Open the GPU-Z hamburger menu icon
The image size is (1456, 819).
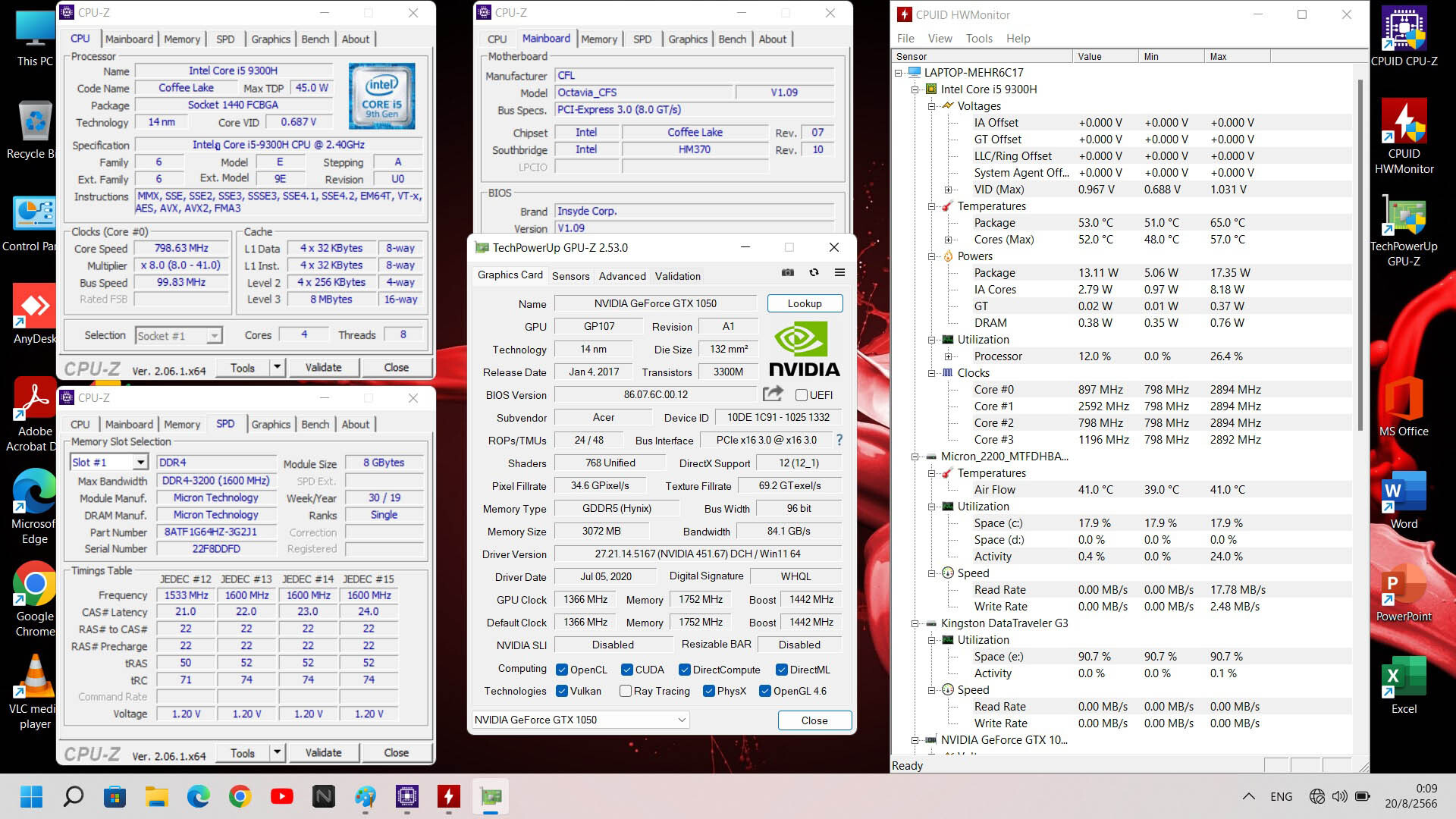pyautogui.click(x=839, y=272)
